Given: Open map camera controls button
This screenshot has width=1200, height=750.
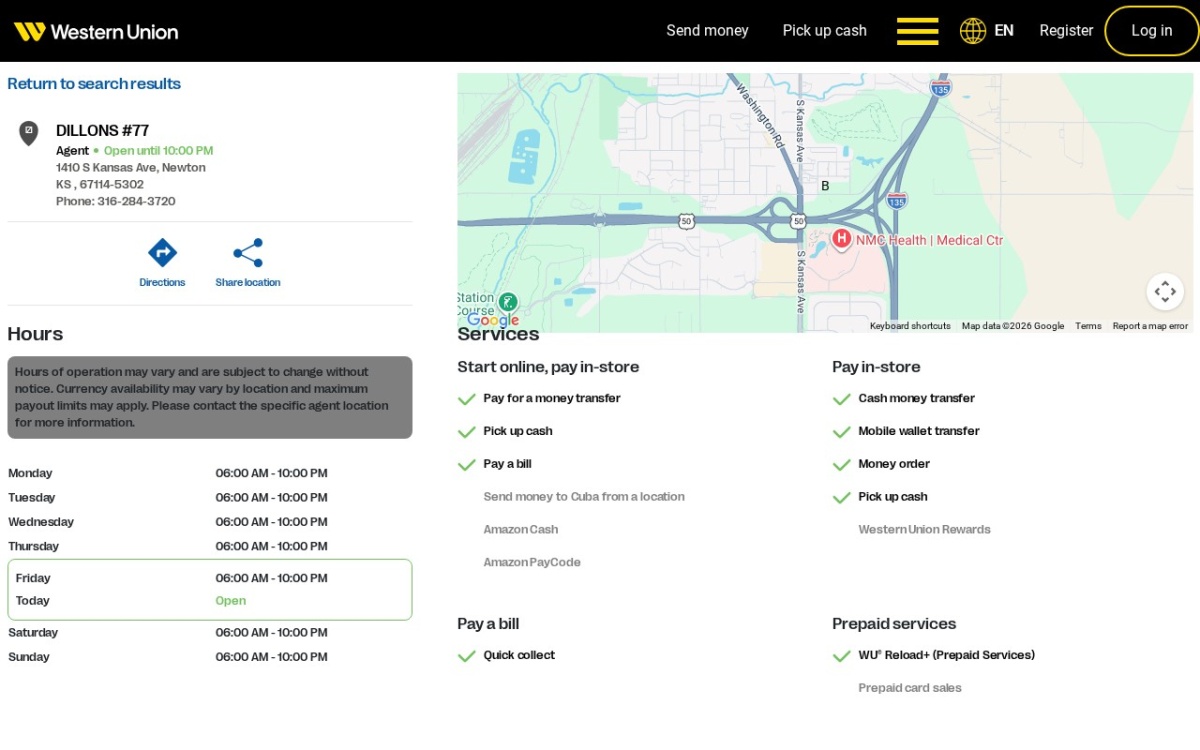Looking at the screenshot, I should (x=1164, y=292).
